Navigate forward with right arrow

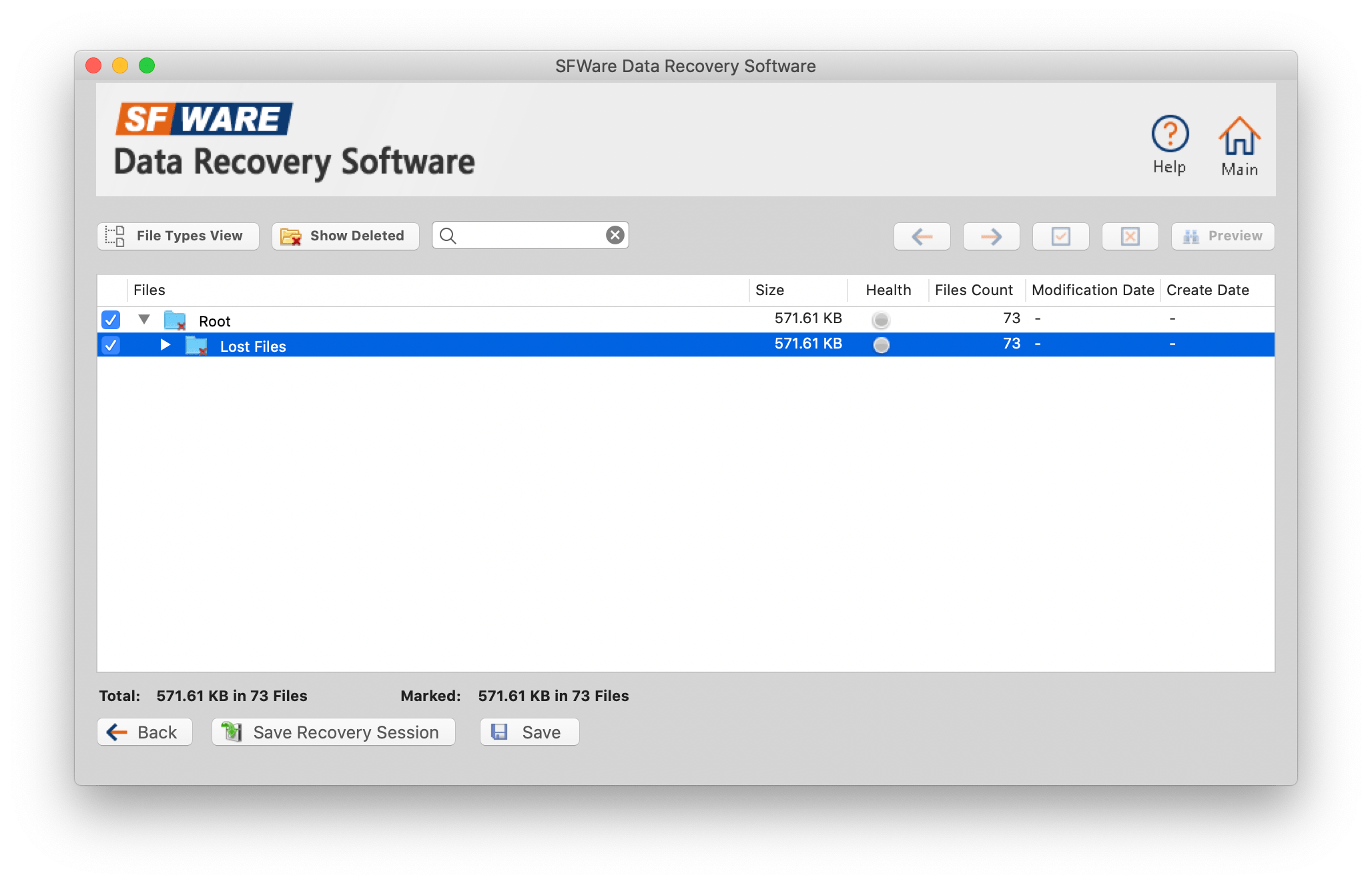pos(992,236)
